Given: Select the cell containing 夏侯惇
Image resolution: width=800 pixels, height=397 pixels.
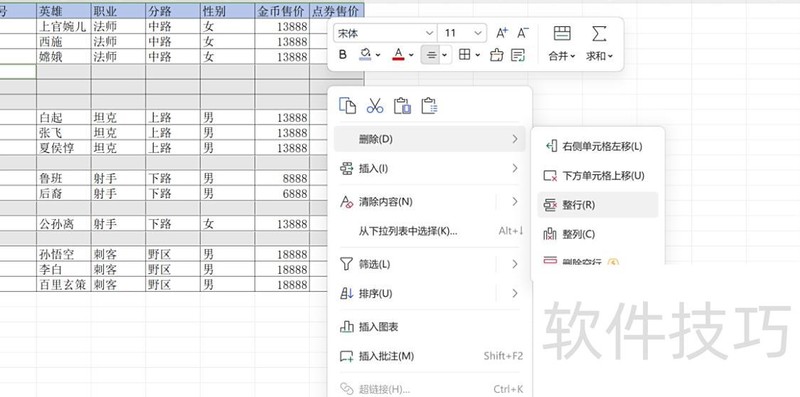Looking at the screenshot, I should (x=64, y=148).
